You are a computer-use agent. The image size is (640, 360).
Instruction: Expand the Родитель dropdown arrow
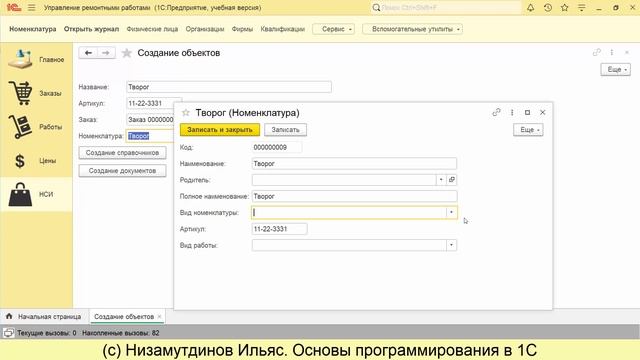click(441, 180)
